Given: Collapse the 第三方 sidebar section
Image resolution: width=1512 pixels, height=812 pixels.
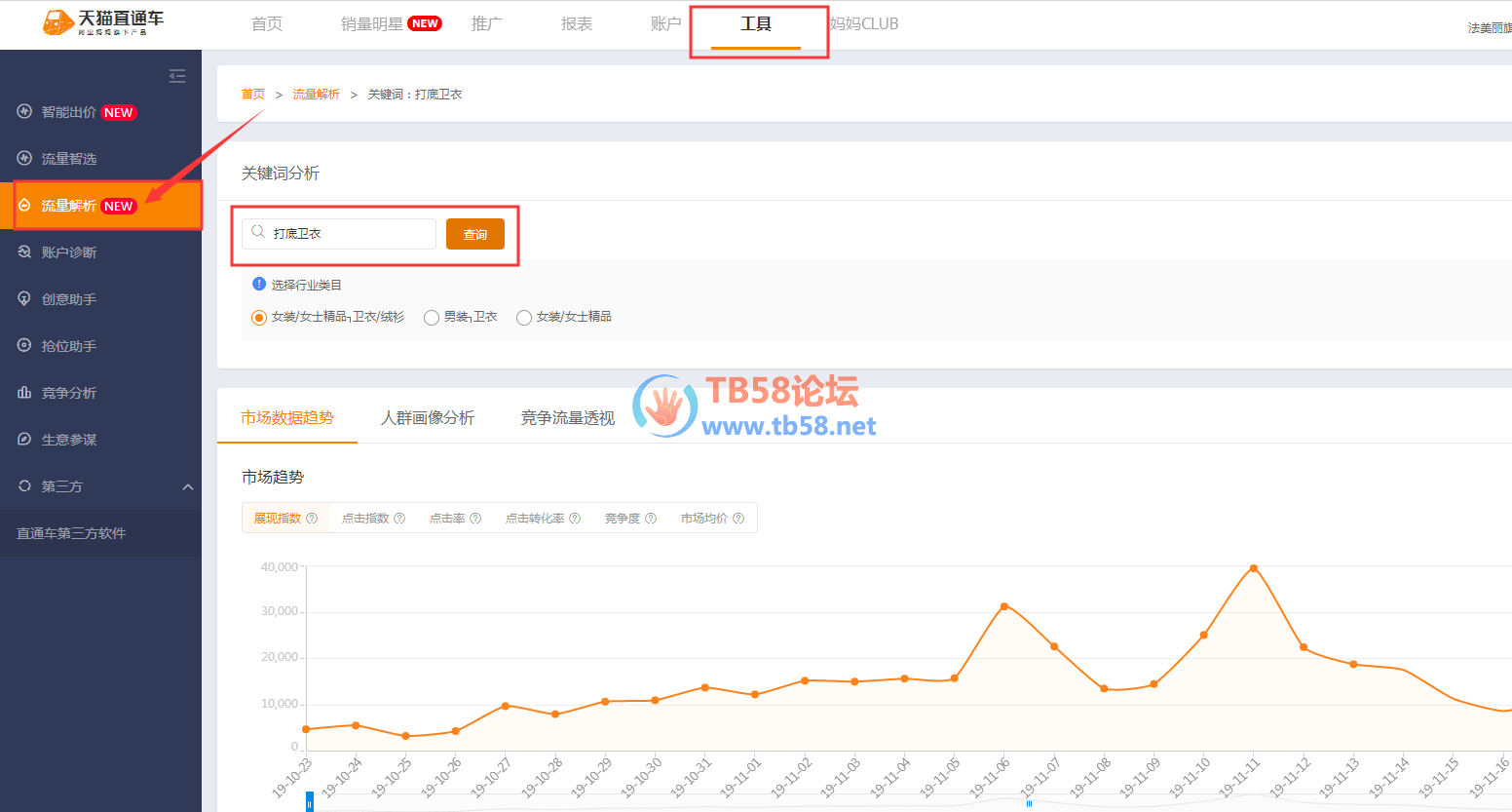Looking at the screenshot, I should coord(188,486).
